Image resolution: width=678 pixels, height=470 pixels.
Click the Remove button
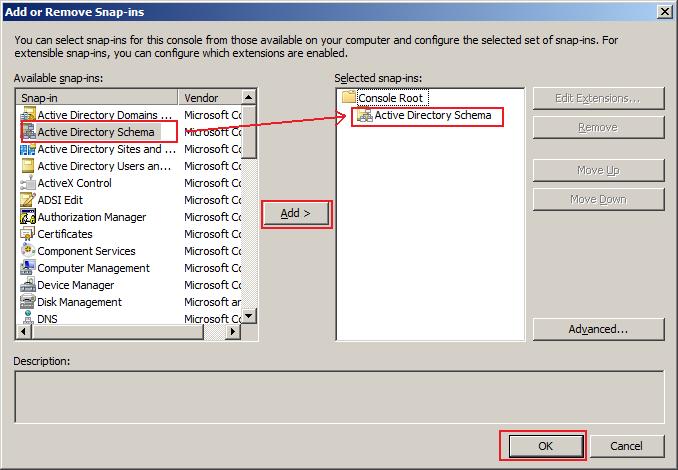point(598,128)
